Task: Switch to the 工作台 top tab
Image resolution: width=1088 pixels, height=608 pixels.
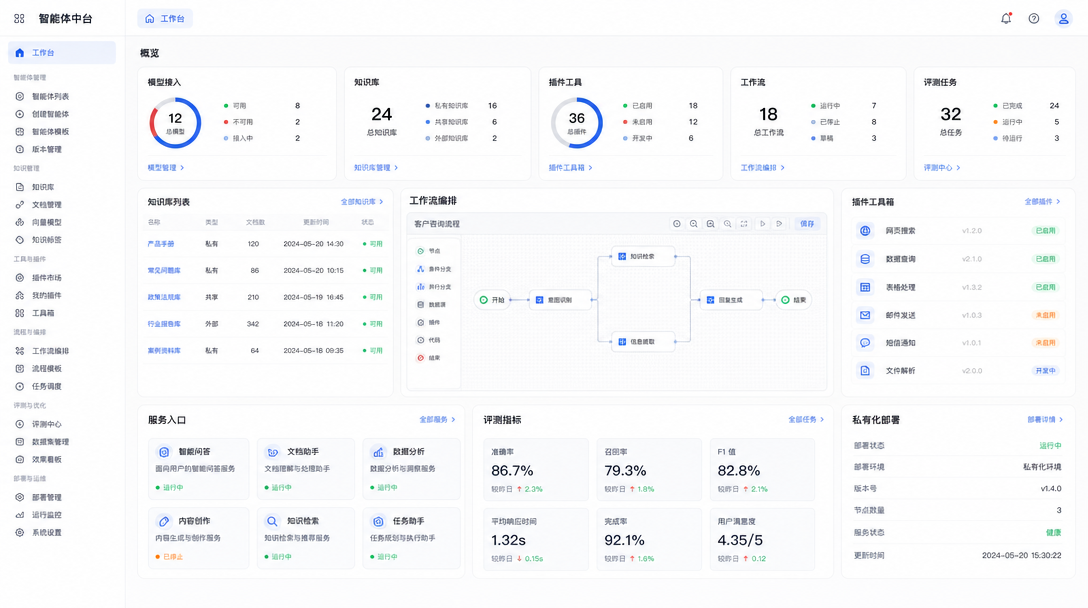Action: 165,19
